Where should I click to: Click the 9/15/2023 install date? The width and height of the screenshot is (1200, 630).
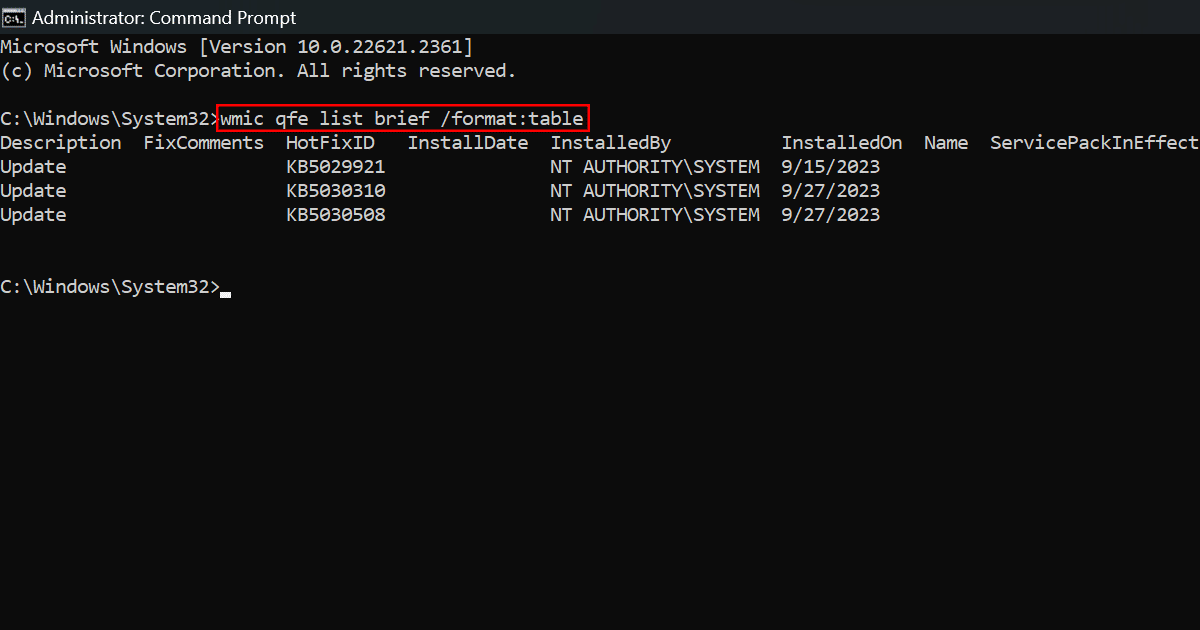point(831,167)
